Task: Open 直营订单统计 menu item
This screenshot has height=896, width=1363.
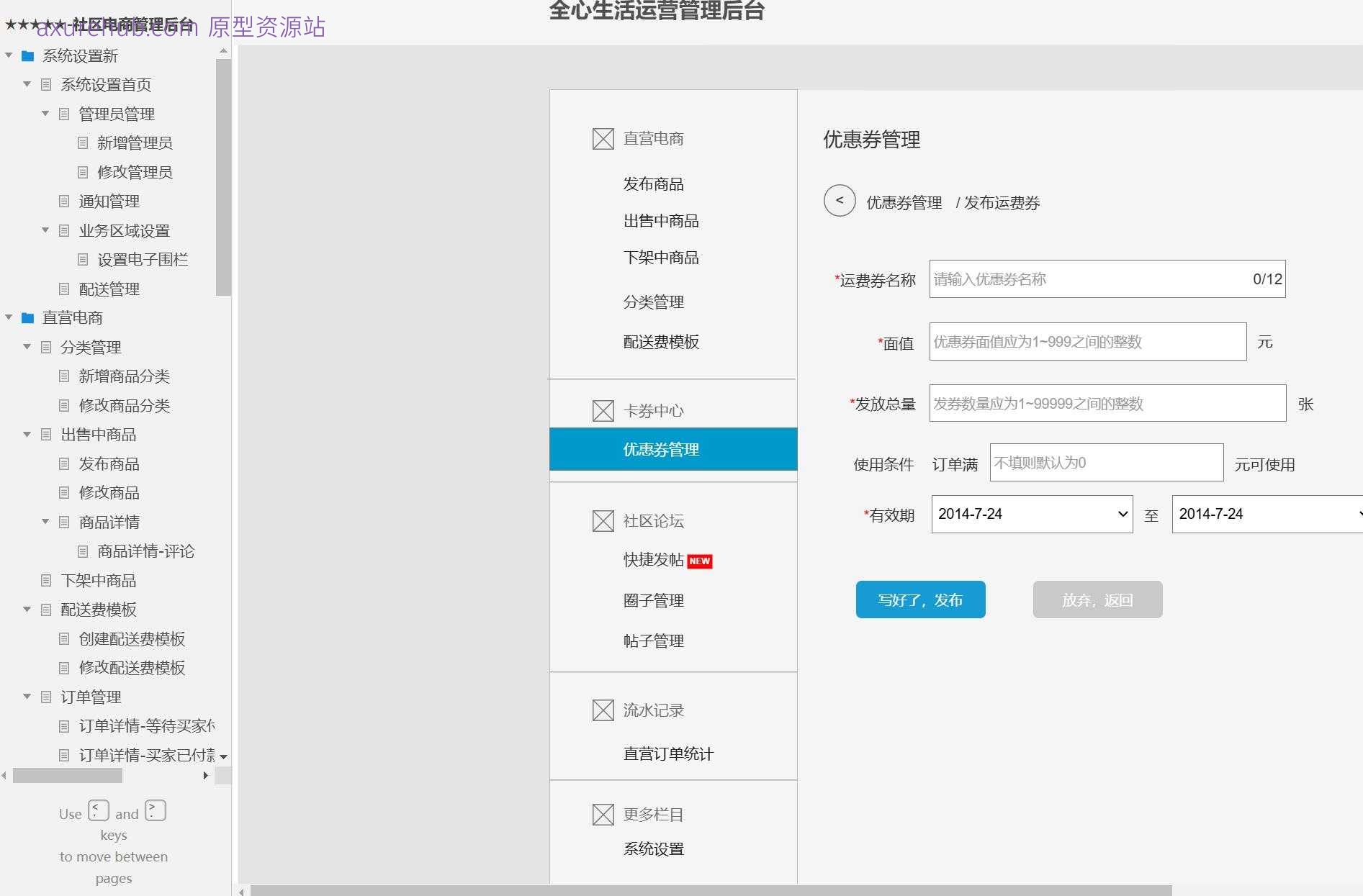Action: [x=668, y=754]
